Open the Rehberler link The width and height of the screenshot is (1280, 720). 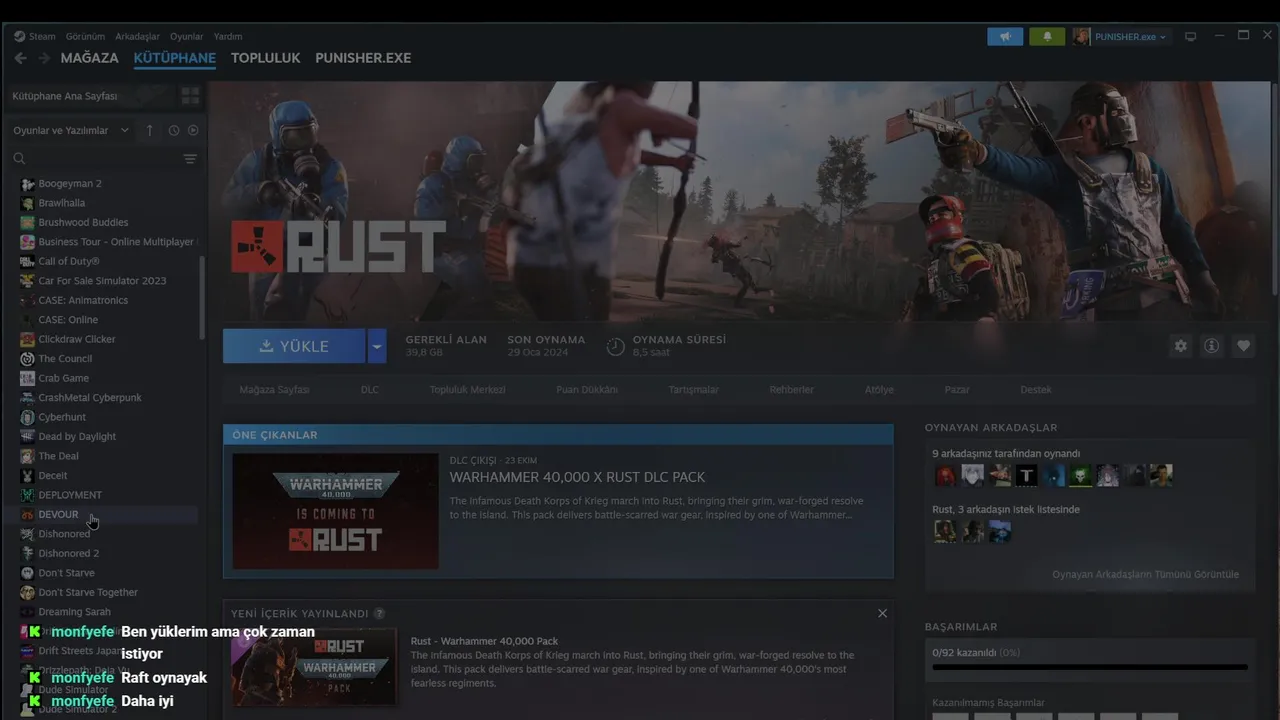pyautogui.click(x=791, y=390)
